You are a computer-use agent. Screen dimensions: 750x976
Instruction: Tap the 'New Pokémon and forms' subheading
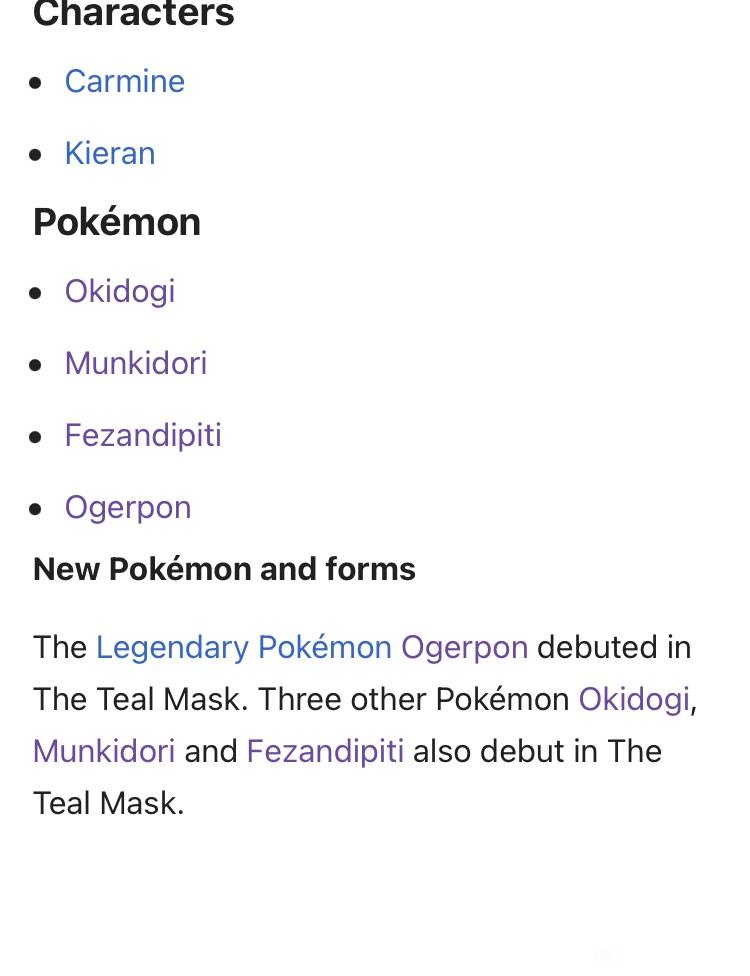(224, 569)
